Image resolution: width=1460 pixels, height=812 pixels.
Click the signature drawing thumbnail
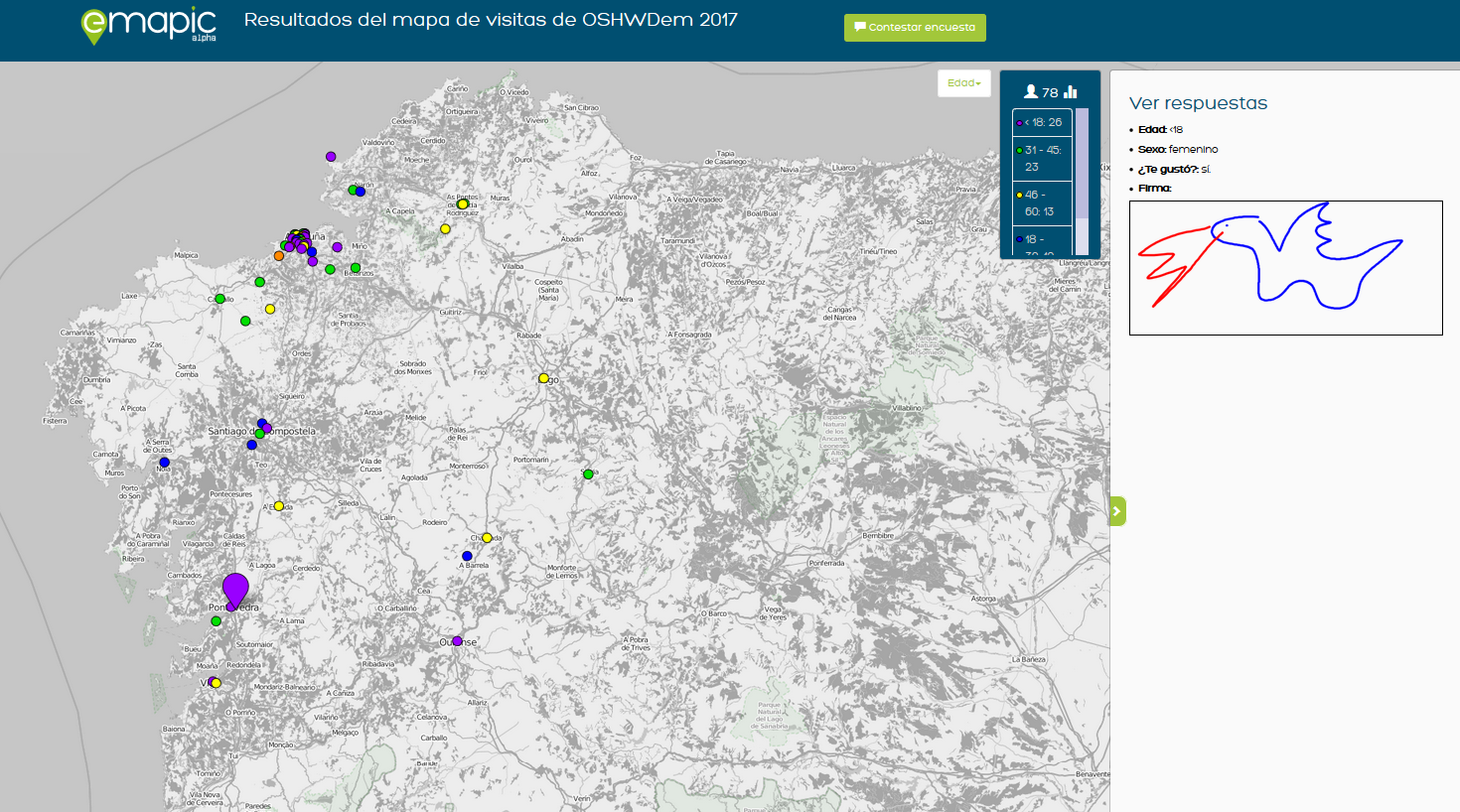[1285, 268]
